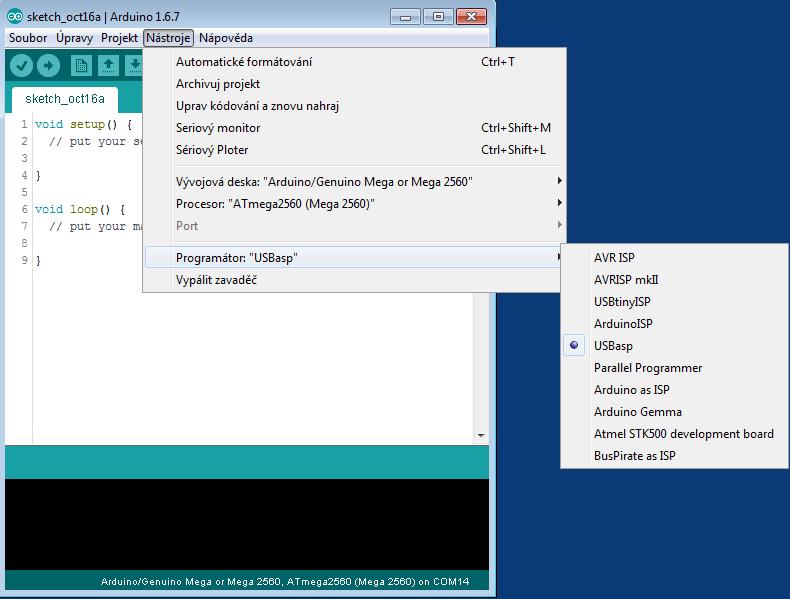Click the Arduino logo in title bar
This screenshot has height=599, width=790.
(x=14, y=16)
